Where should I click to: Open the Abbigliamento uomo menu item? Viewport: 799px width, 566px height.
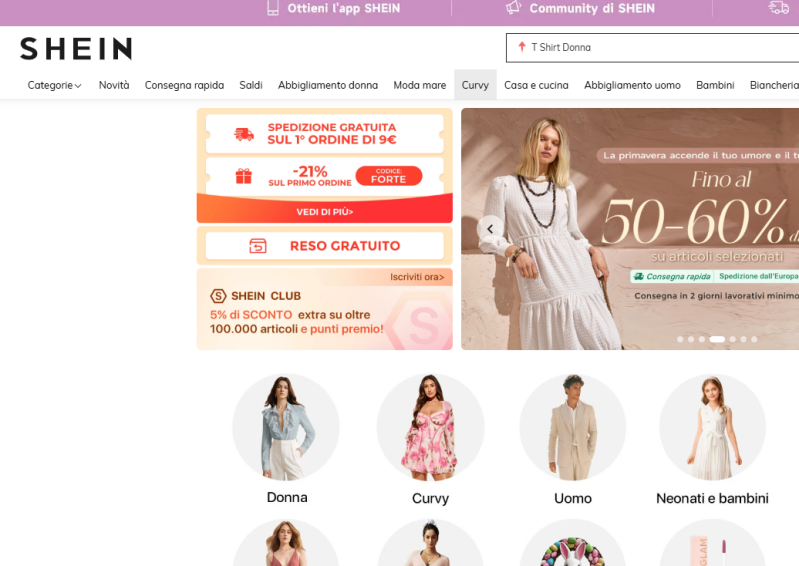[632, 85]
